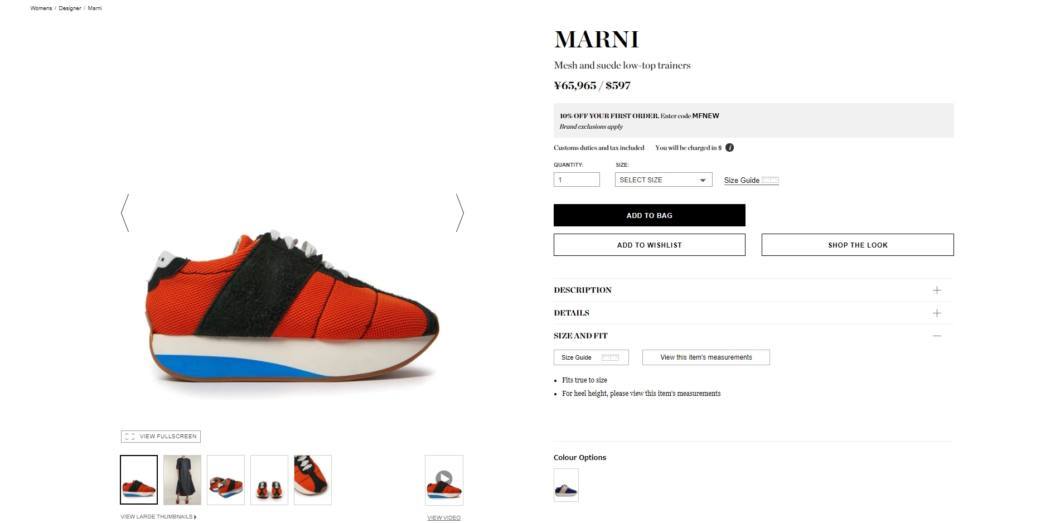Choose the blue colour option swatch

click(x=566, y=485)
